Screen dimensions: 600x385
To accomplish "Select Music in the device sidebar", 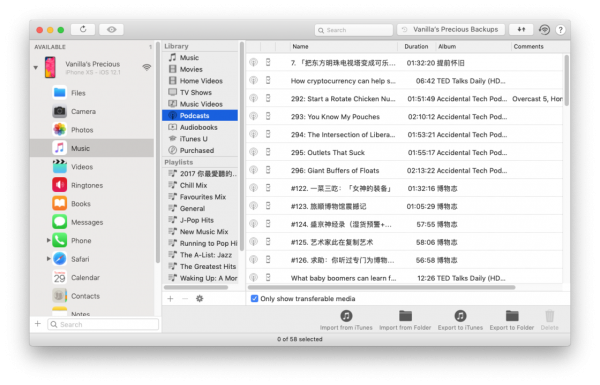I will pos(92,148).
